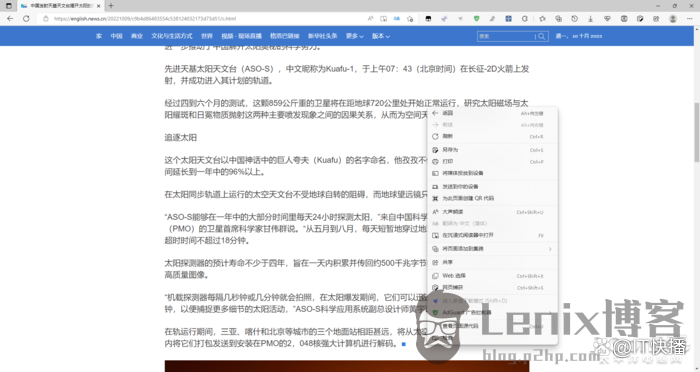The image size is (700, 372).
Task: Choose 另存为 in the context menu
Action: pyautogui.click(x=492, y=150)
